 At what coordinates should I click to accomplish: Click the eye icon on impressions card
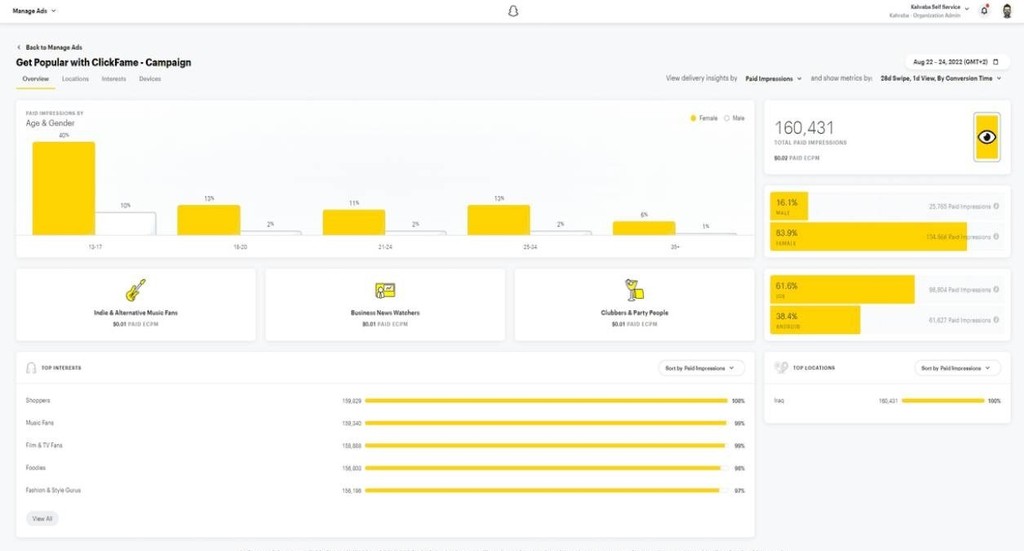point(987,137)
